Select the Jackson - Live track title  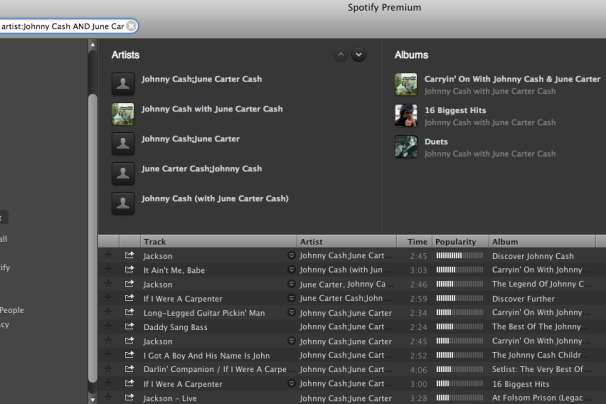click(170, 398)
